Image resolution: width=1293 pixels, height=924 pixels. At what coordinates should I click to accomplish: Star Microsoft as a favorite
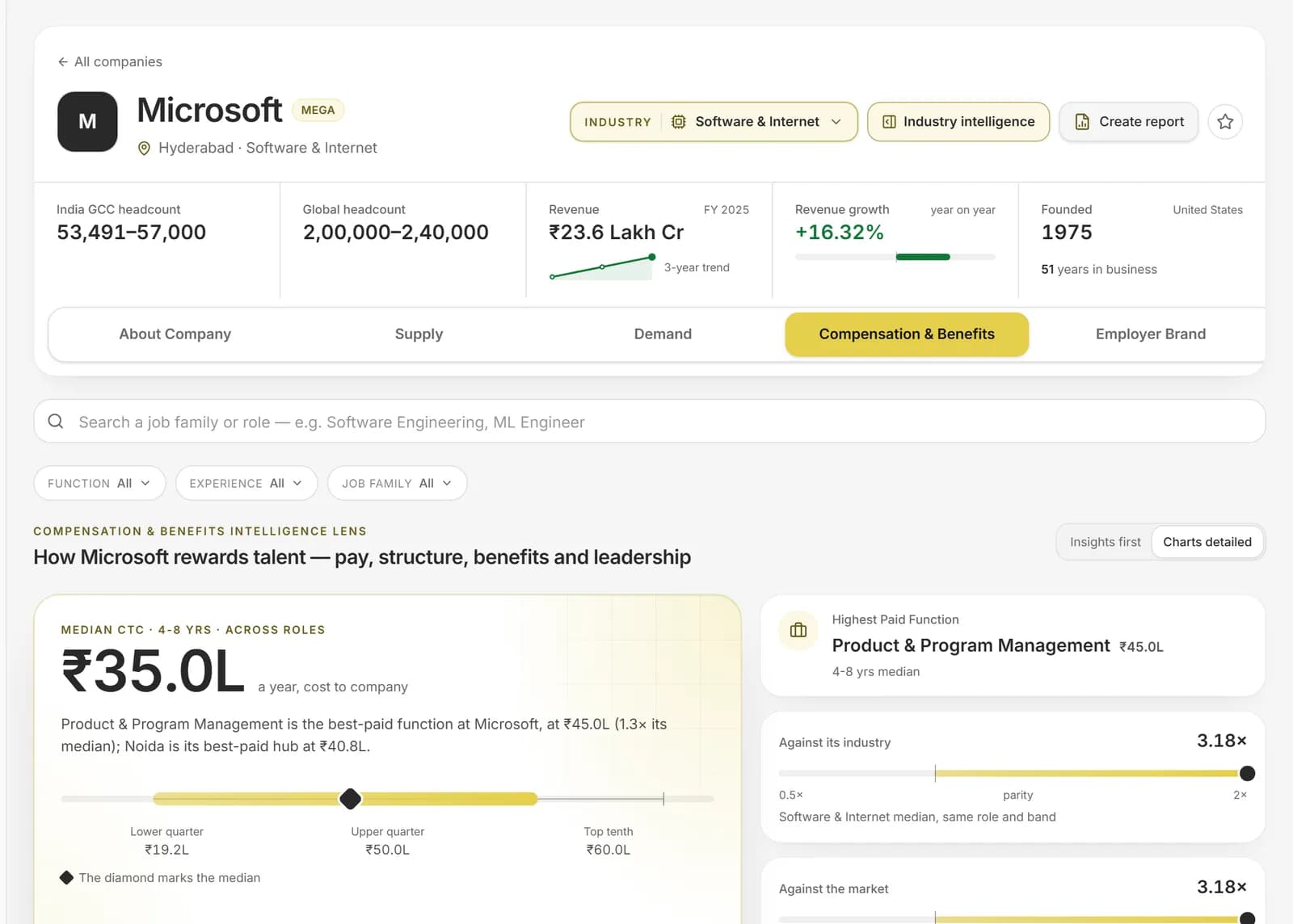pyautogui.click(x=1225, y=122)
